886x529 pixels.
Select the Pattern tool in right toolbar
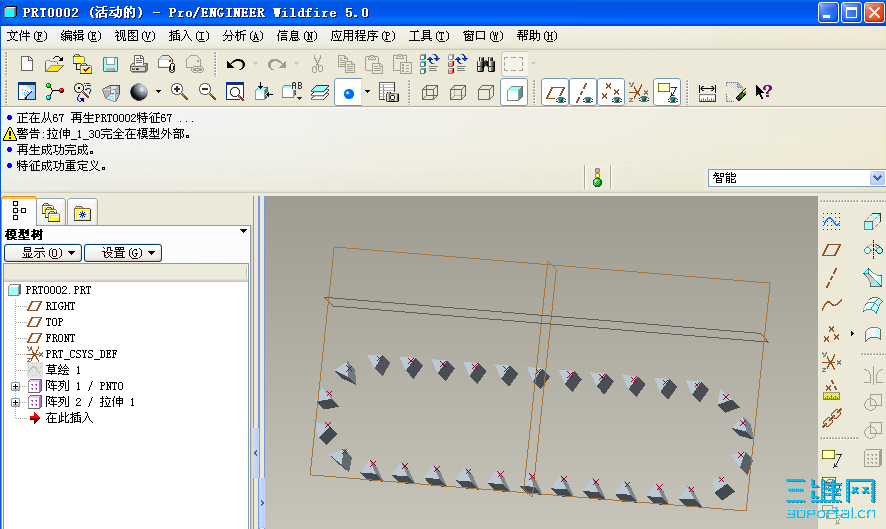pos(872,458)
